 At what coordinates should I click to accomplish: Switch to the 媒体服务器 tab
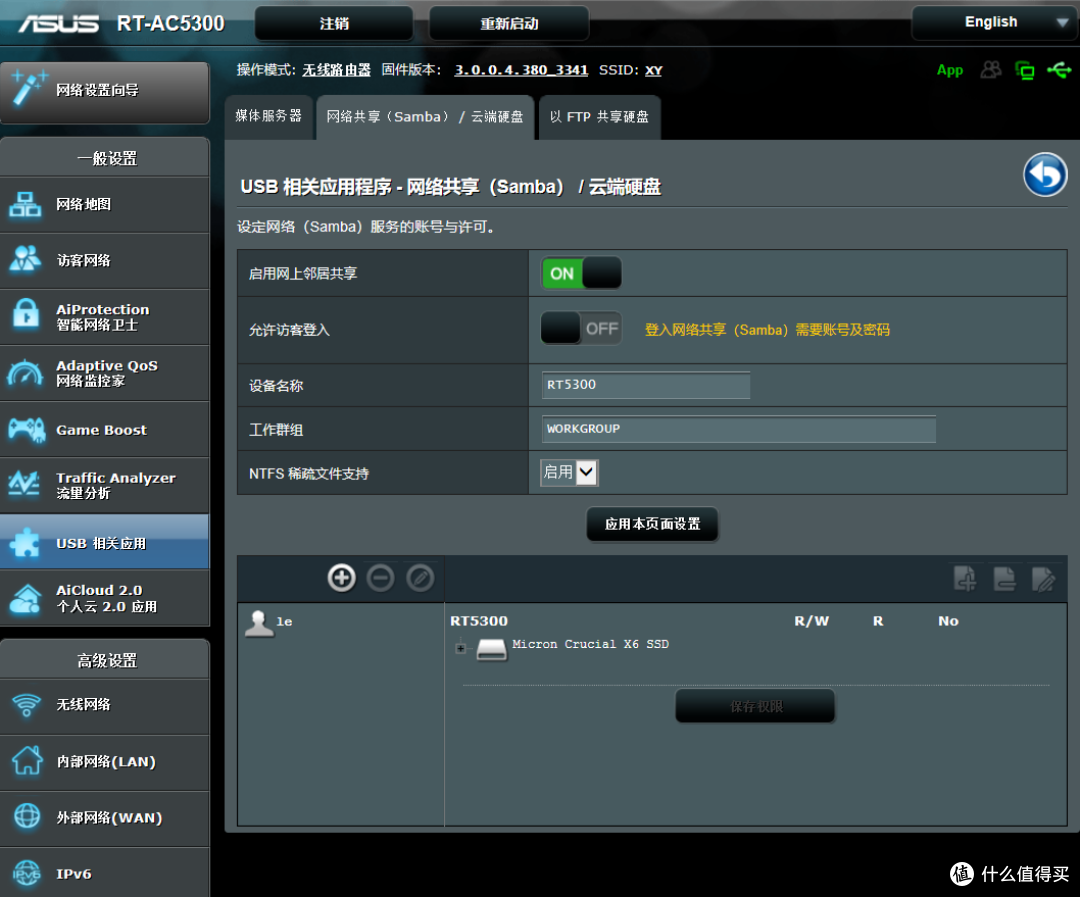click(269, 116)
